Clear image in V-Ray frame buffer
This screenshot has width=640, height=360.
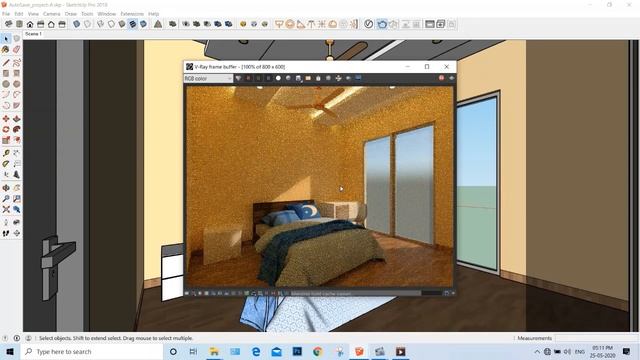318,78
